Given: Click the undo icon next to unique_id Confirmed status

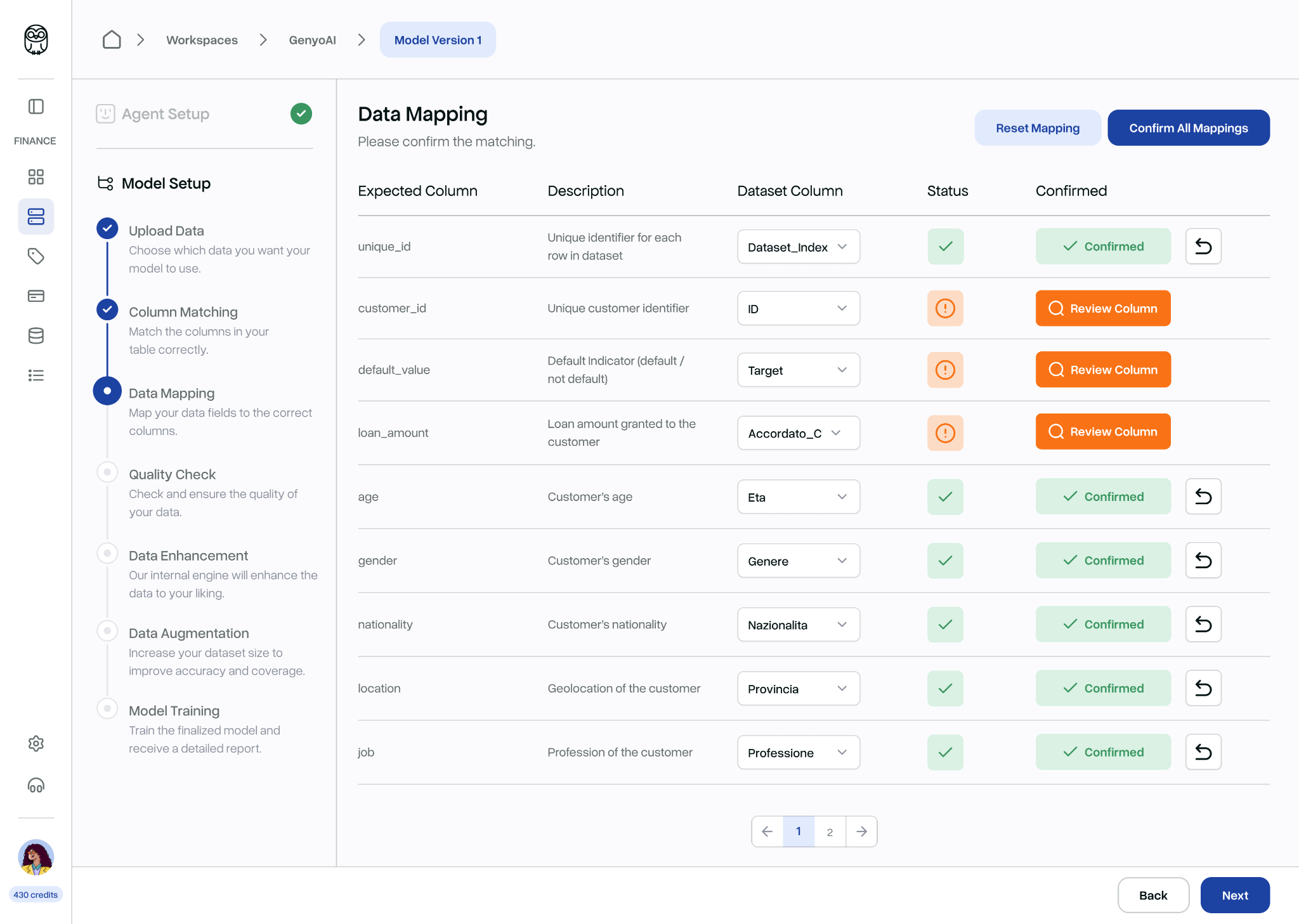Looking at the screenshot, I should tap(1203, 246).
